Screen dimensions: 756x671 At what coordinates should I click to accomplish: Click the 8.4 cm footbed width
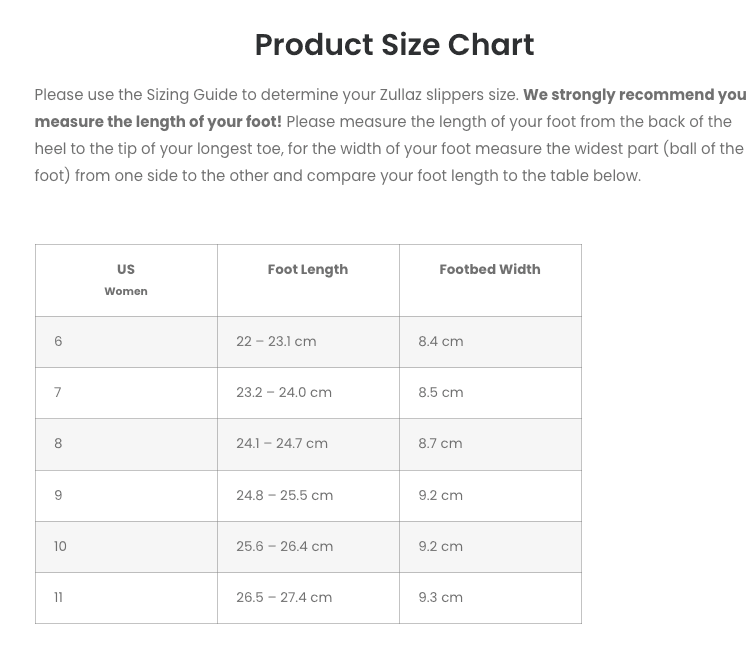[441, 342]
